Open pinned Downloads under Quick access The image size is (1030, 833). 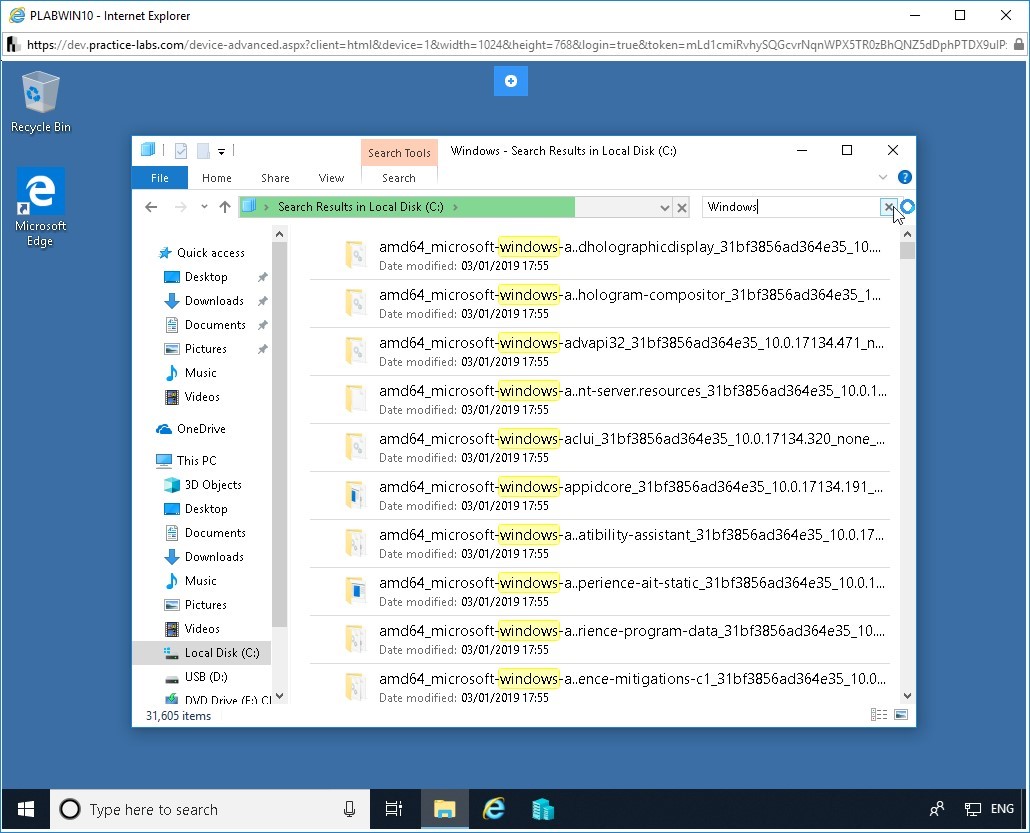214,301
